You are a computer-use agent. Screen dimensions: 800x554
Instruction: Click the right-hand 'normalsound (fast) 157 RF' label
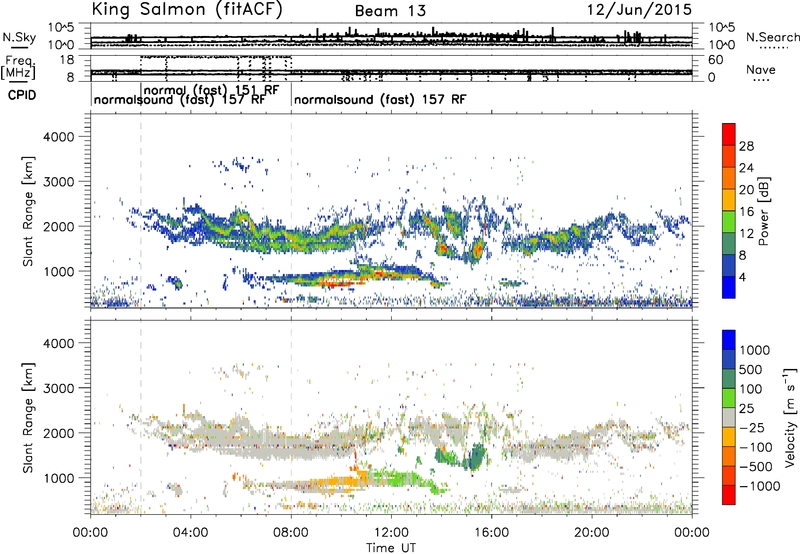click(380, 99)
